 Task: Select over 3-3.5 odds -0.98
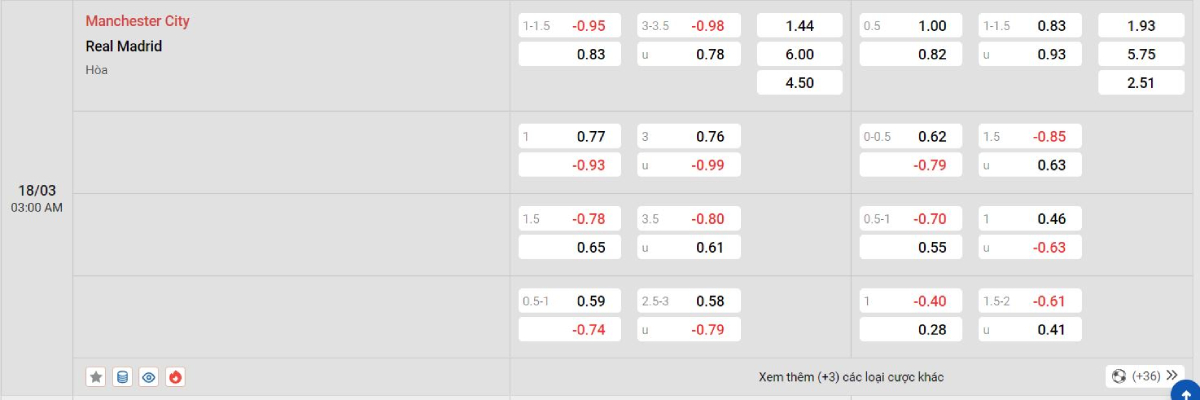(x=689, y=26)
